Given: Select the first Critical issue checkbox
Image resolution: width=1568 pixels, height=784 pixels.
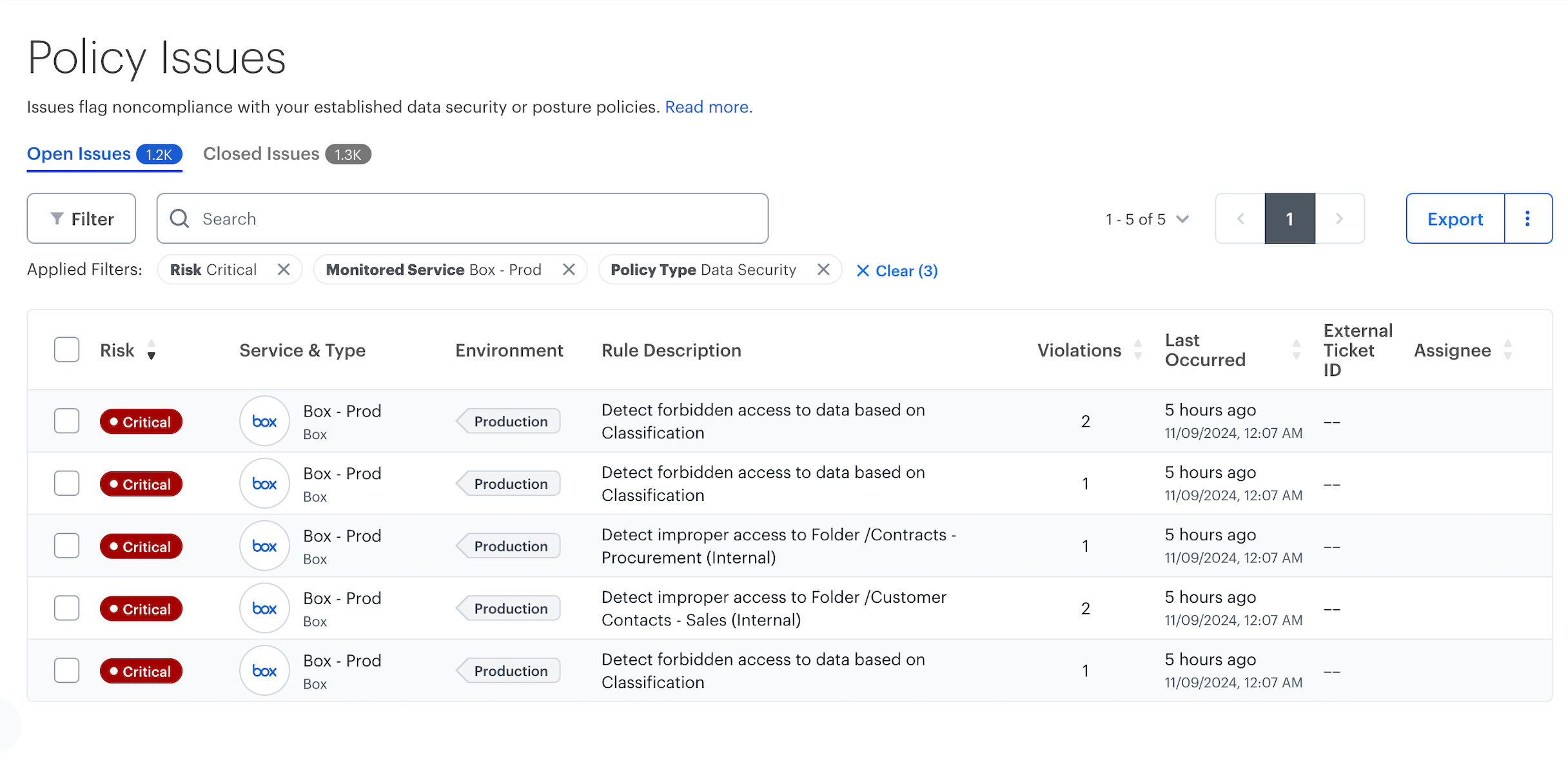Looking at the screenshot, I should [66, 421].
